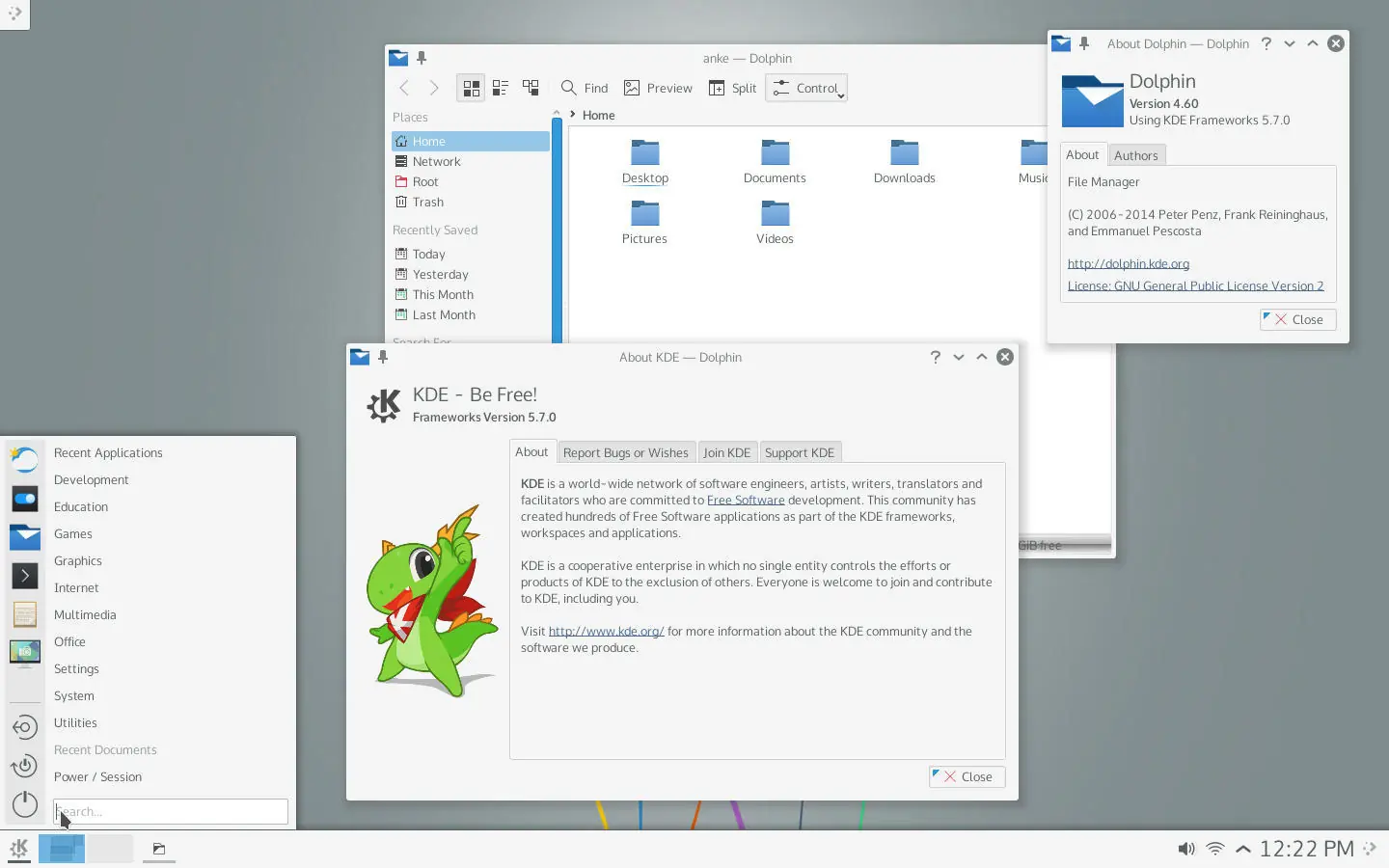Viewport: 1389px width, 868px height.
Task: Expand the Home breadcrumb arrow
Action: (573, 115)
